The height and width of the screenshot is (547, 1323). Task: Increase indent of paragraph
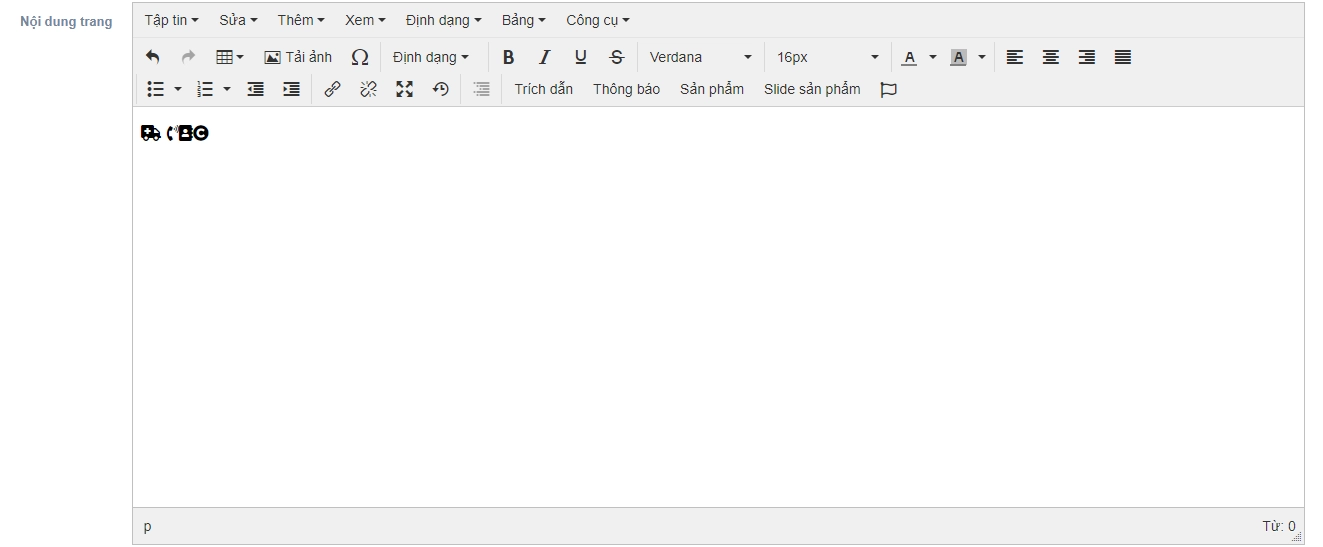(x=291, y=89)
